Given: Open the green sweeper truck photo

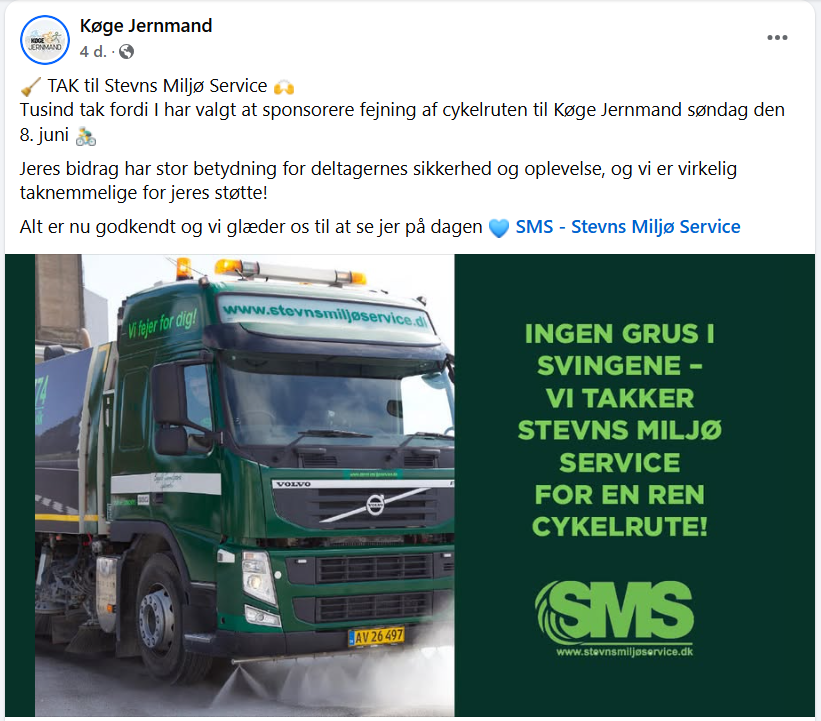Looking at the screenshot, I should (x=245, y=485).
